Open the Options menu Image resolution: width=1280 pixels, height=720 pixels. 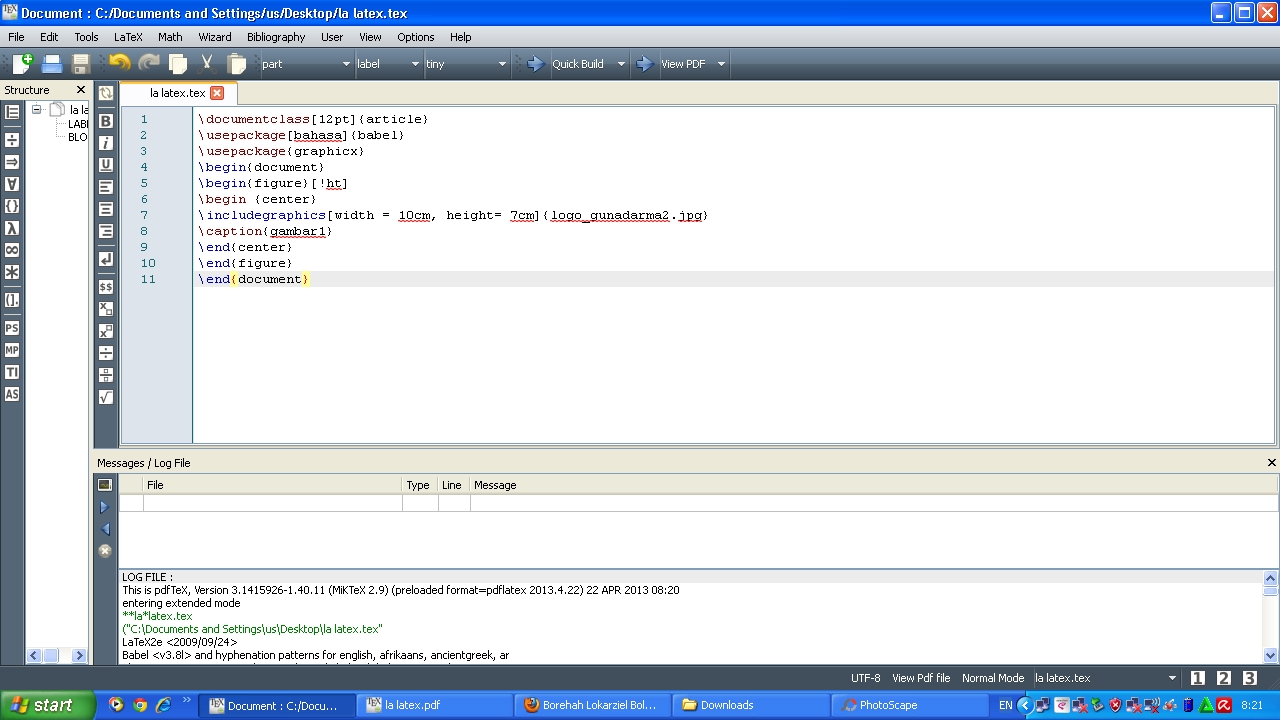point(416,37)
